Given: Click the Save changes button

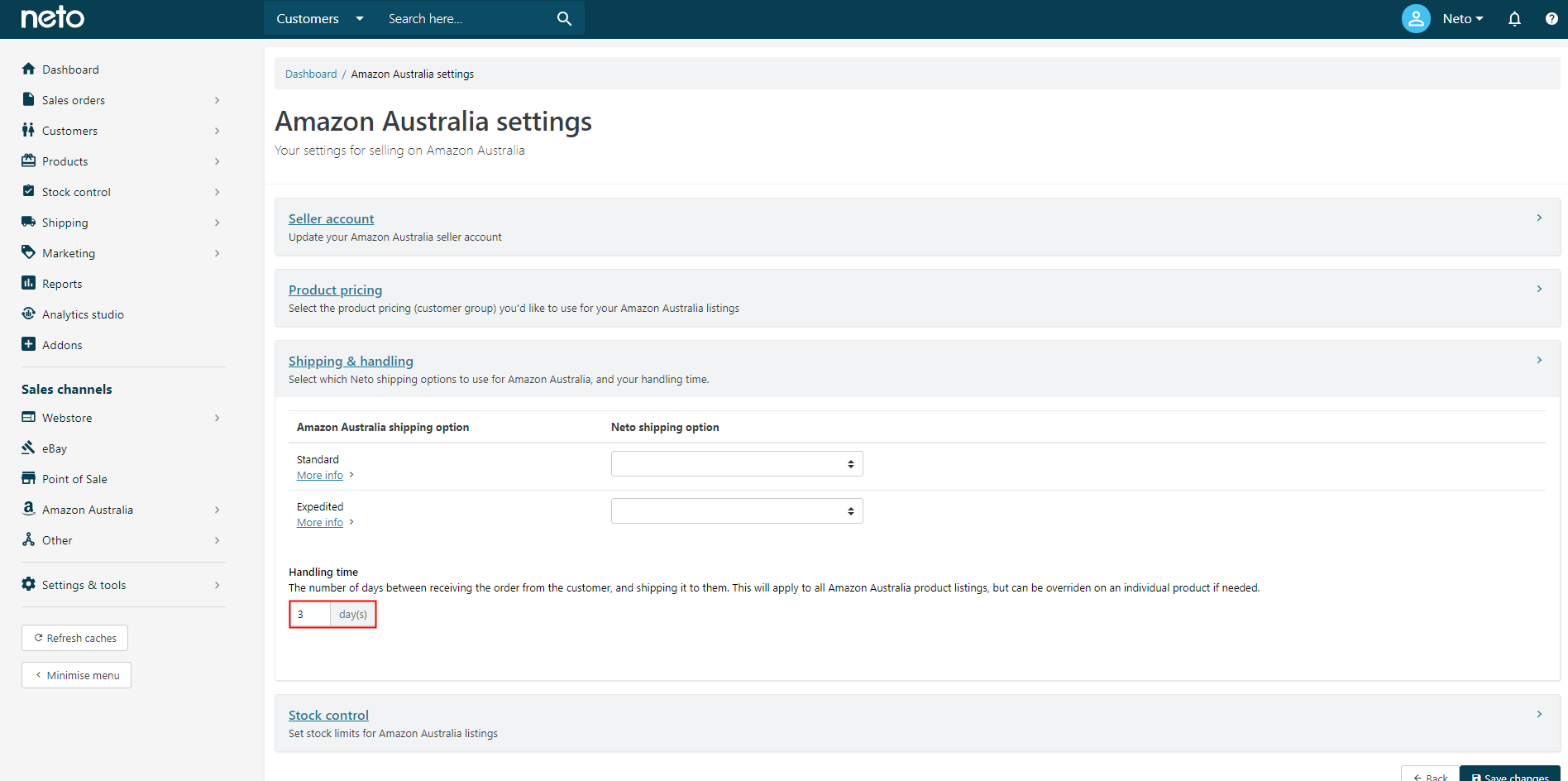Looking at the screenshot, I should click(1509, 774).
